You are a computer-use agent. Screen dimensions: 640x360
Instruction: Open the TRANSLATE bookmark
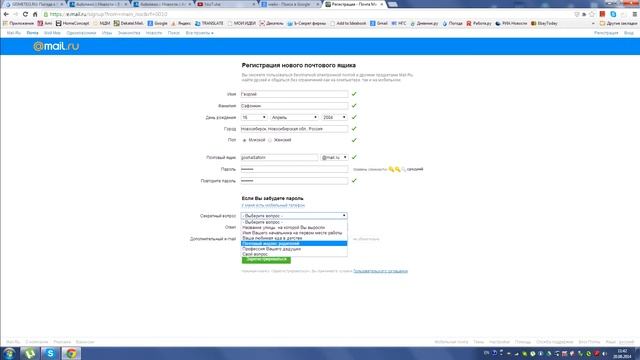(x=209, y=24)
